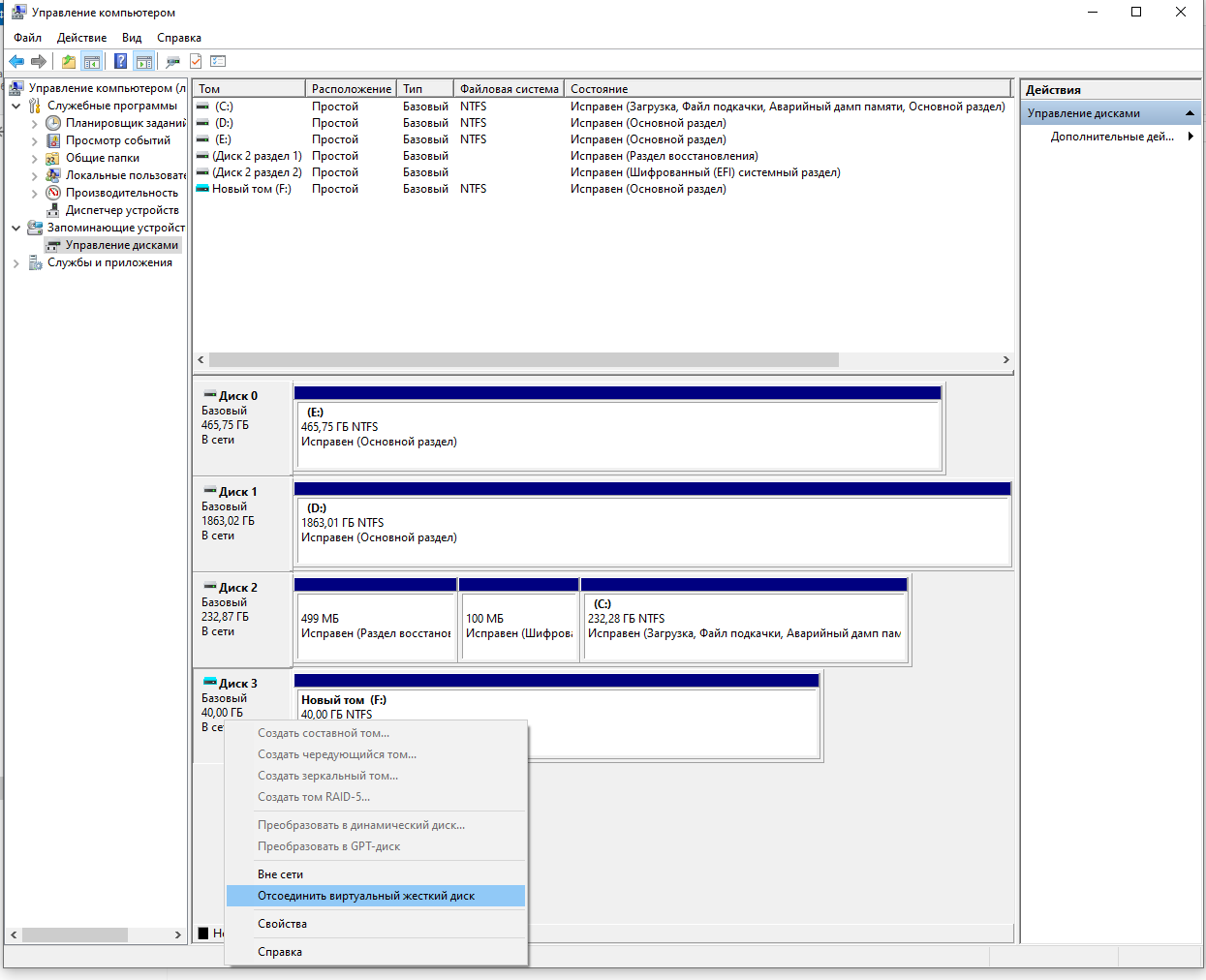1206x980 pixels.
Task: Click right arrow of volume list scrollbar
Action: point(1005,359)
